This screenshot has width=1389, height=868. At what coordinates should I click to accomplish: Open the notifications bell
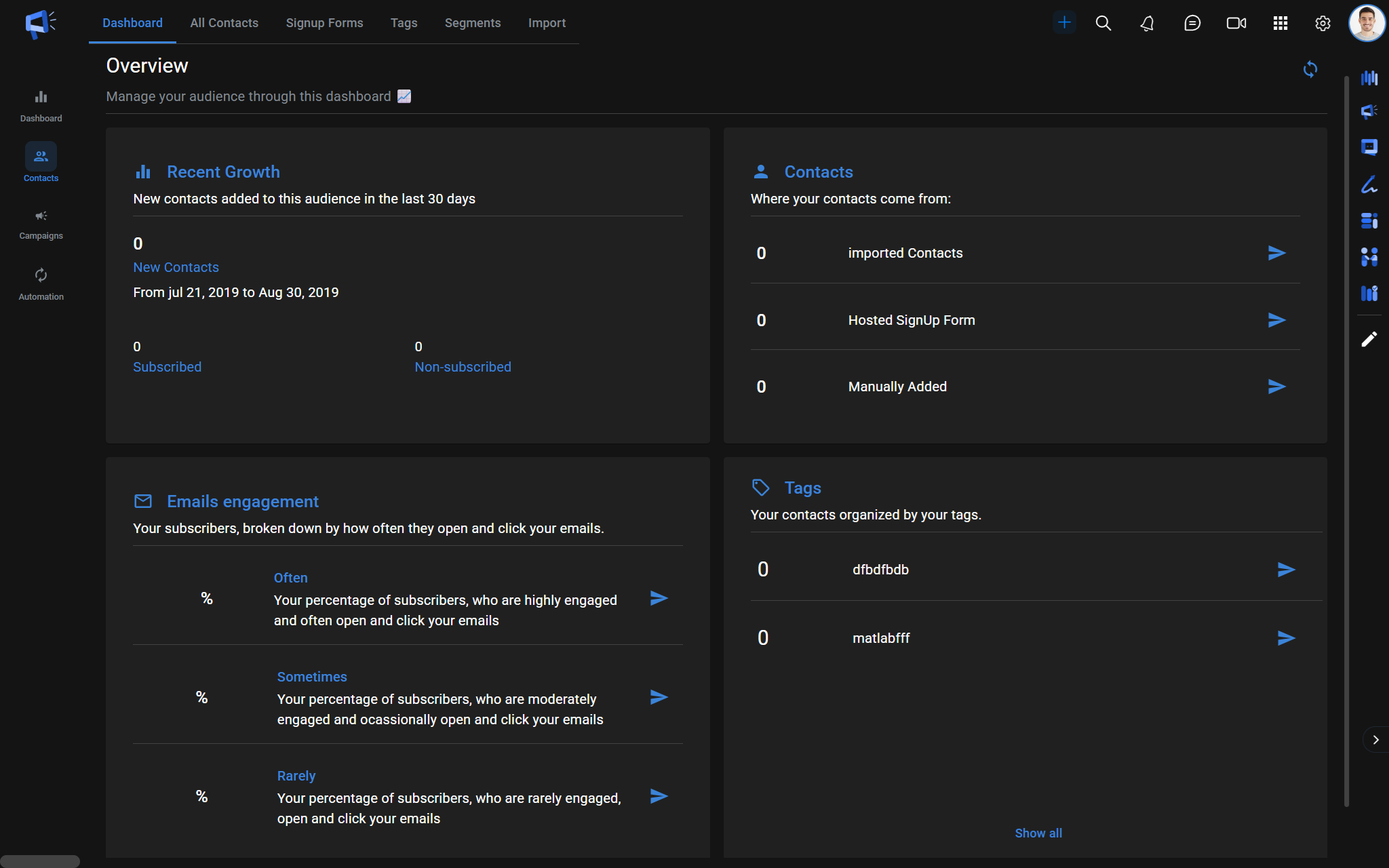1147,23
